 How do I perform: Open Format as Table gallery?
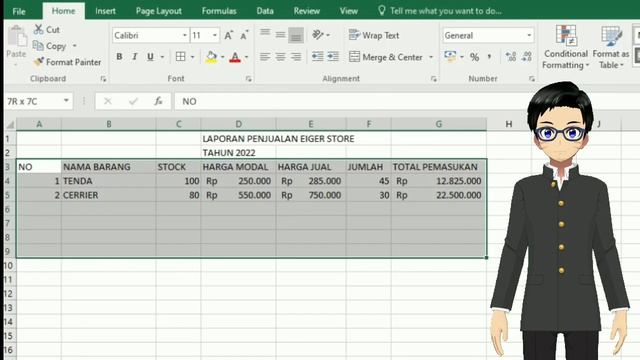coord(611,47)
